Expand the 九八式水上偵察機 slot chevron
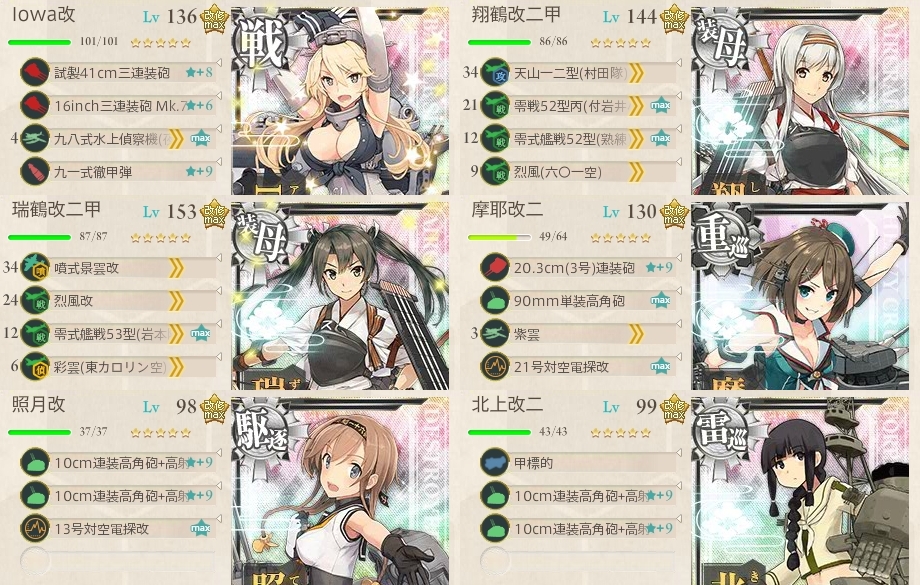 coord(177,139)
